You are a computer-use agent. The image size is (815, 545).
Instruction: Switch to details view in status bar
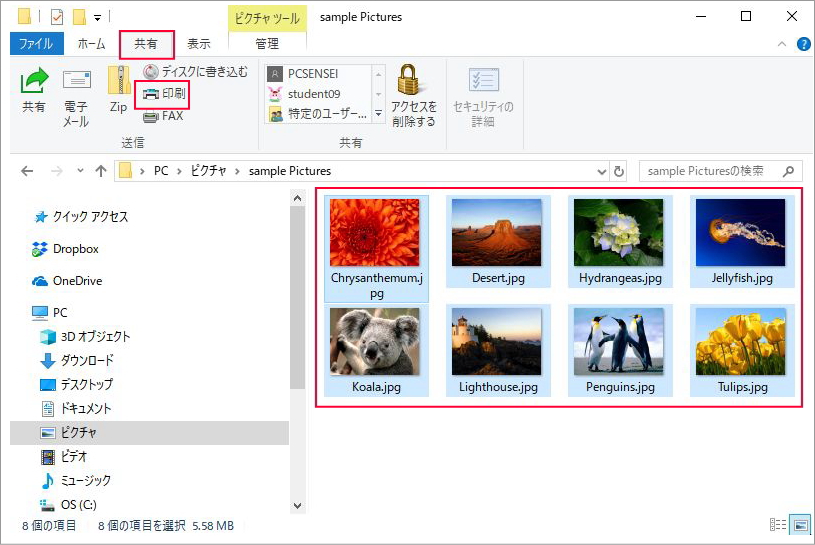click(x=778, y=525)
